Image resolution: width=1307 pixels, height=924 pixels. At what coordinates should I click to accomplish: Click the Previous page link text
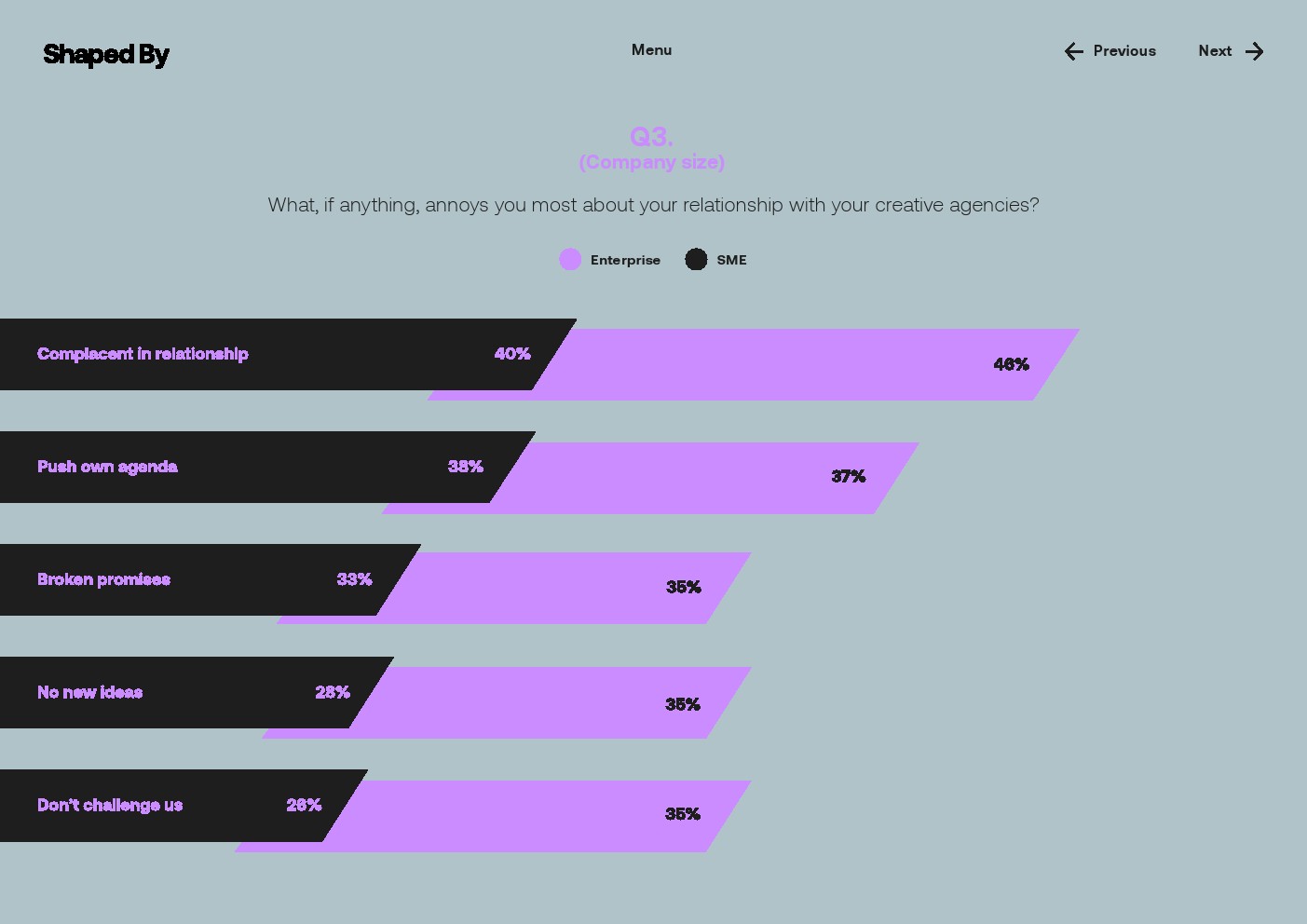click(1124, 51)
